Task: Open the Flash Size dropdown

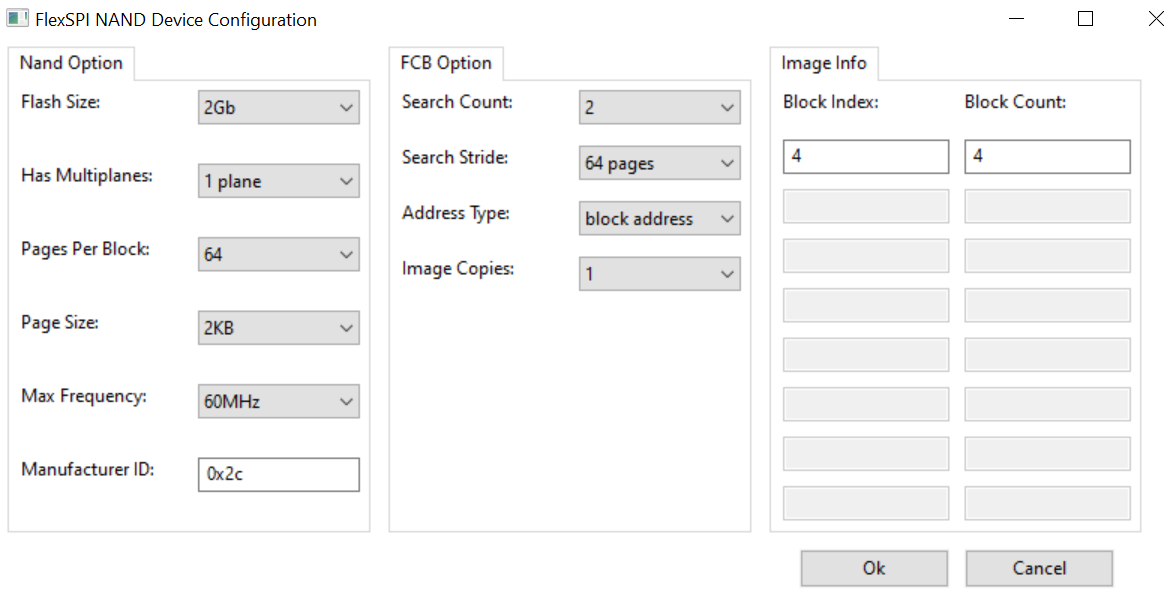Action: coord(278,108)
